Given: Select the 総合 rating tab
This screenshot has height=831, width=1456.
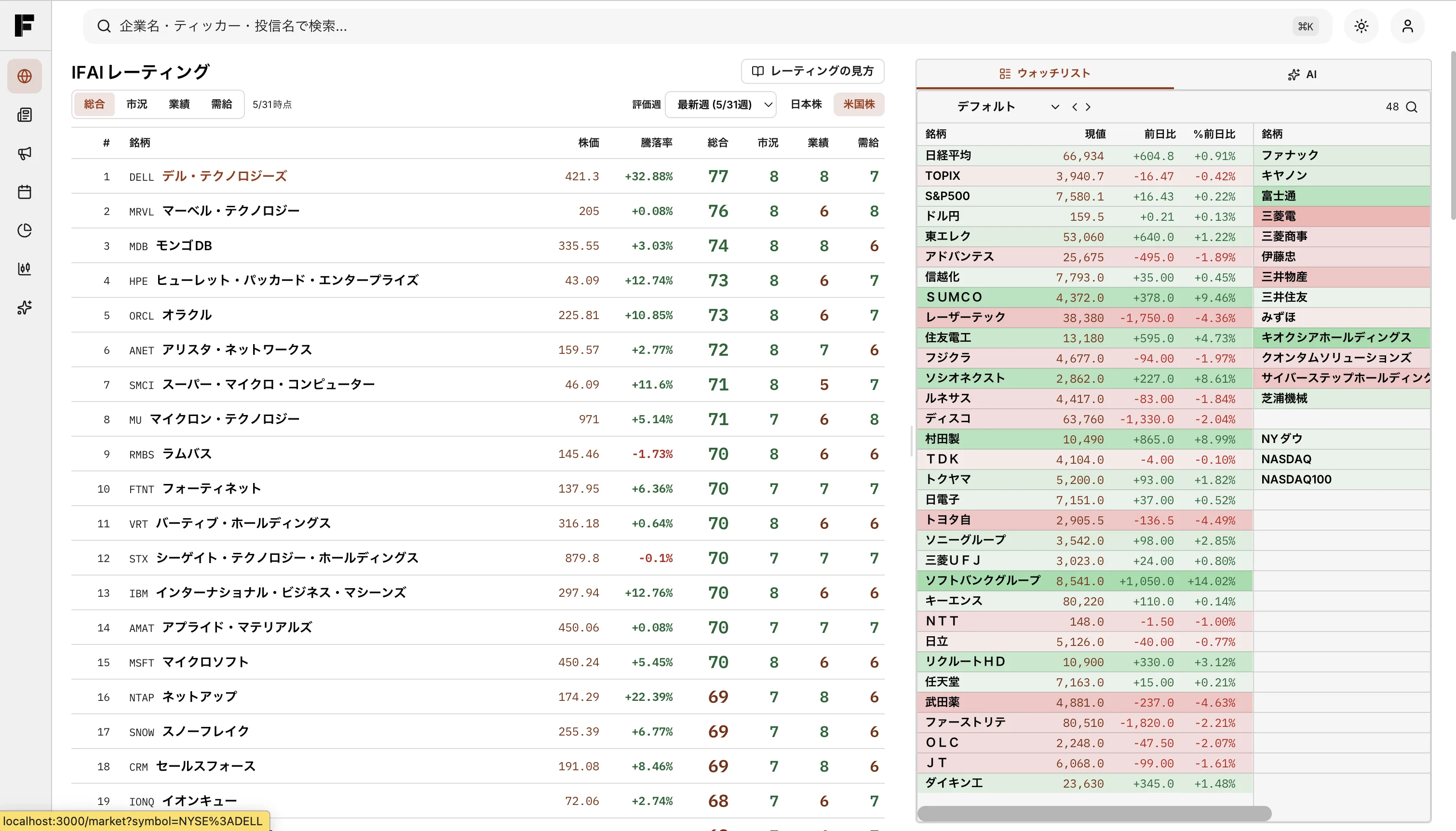Looking at the screenshot, I should (x=94, y=104).
